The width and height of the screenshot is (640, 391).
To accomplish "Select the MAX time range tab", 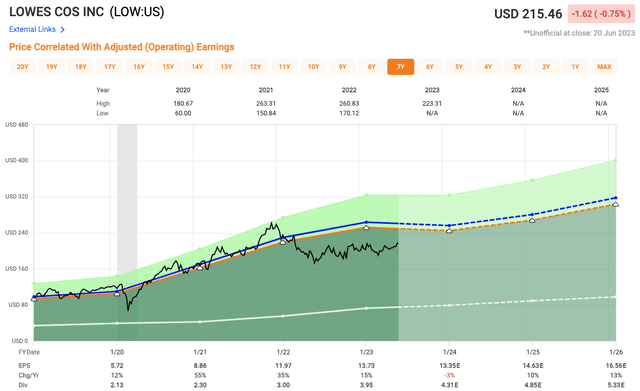I will pyautogui.click(x=604, y=67).
